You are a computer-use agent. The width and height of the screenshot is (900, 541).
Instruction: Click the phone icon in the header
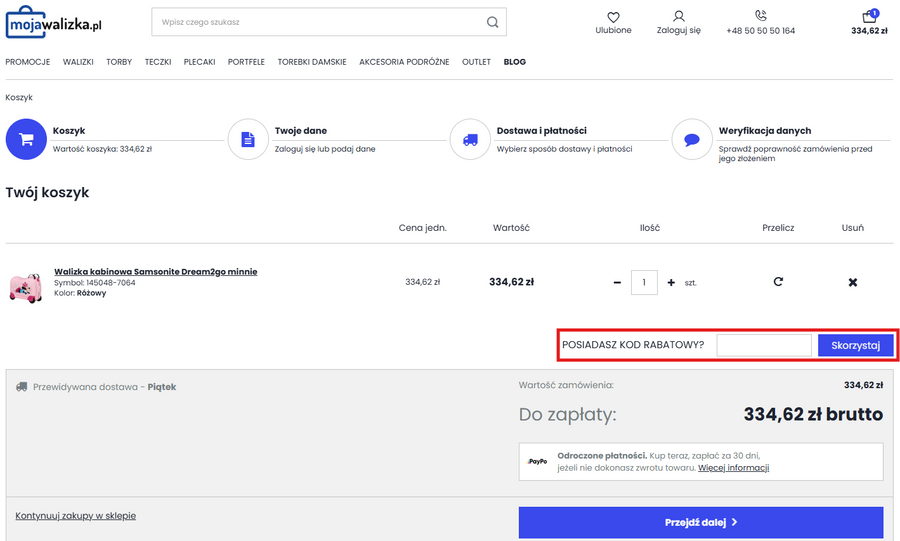click(760, 16)
